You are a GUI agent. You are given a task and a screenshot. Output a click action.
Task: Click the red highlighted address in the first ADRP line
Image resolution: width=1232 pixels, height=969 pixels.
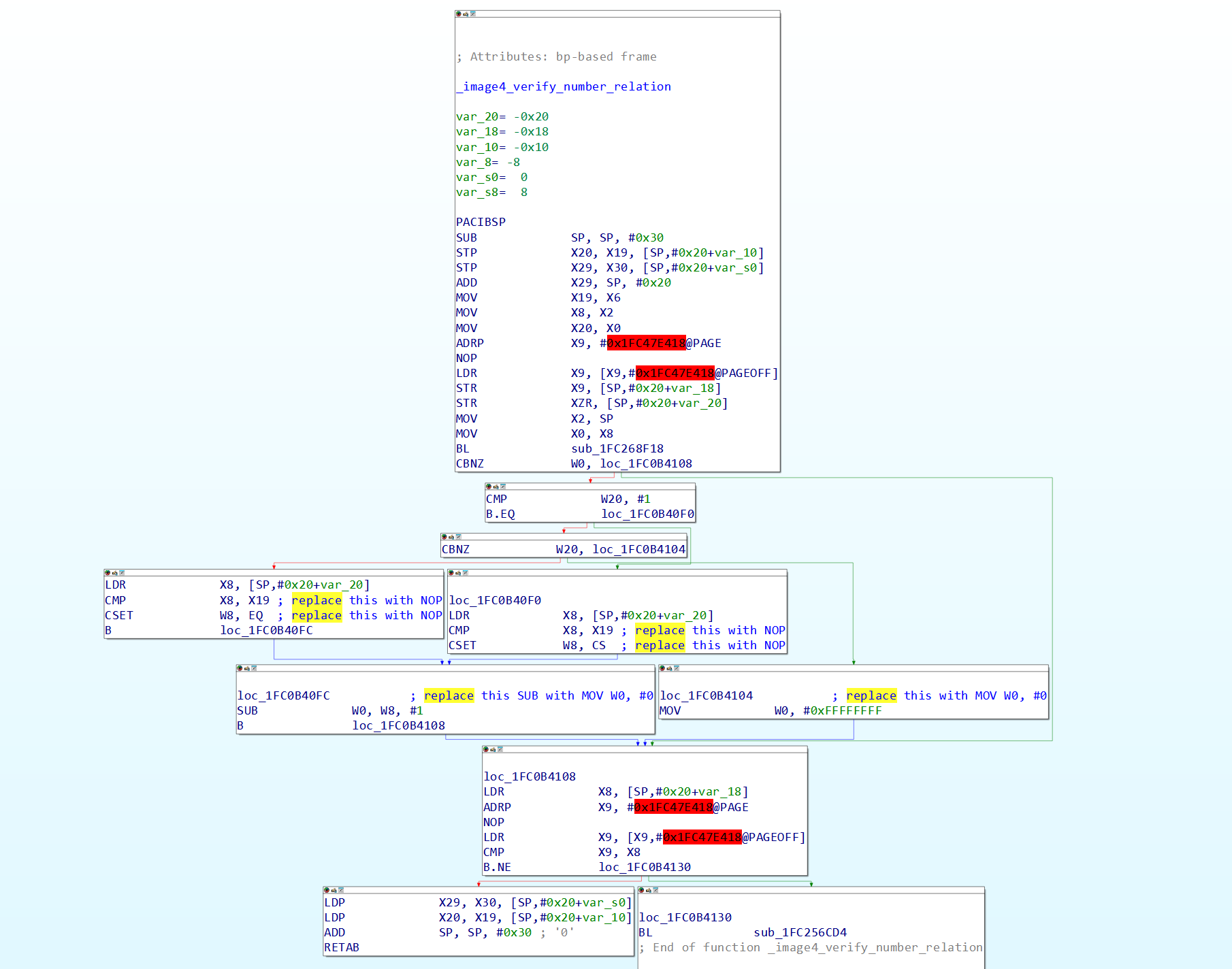(x=646, y=343)
